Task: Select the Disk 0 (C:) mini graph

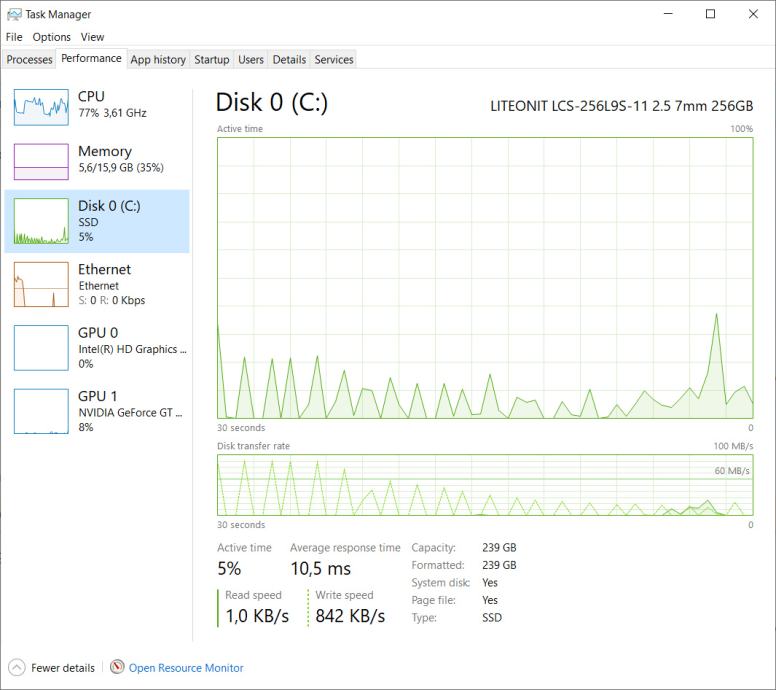Action: [x=41, y=221]
